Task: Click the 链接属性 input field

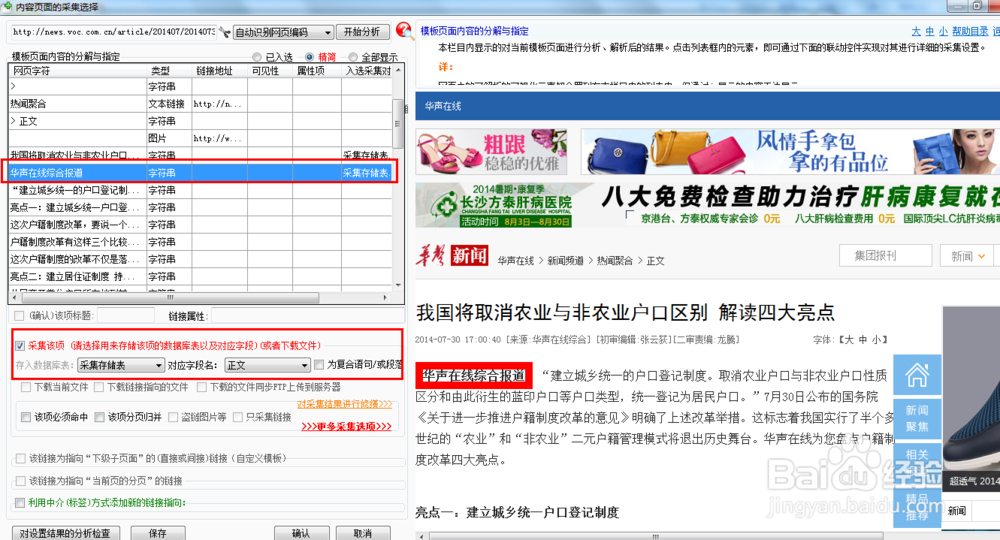Action: (307, 316)
